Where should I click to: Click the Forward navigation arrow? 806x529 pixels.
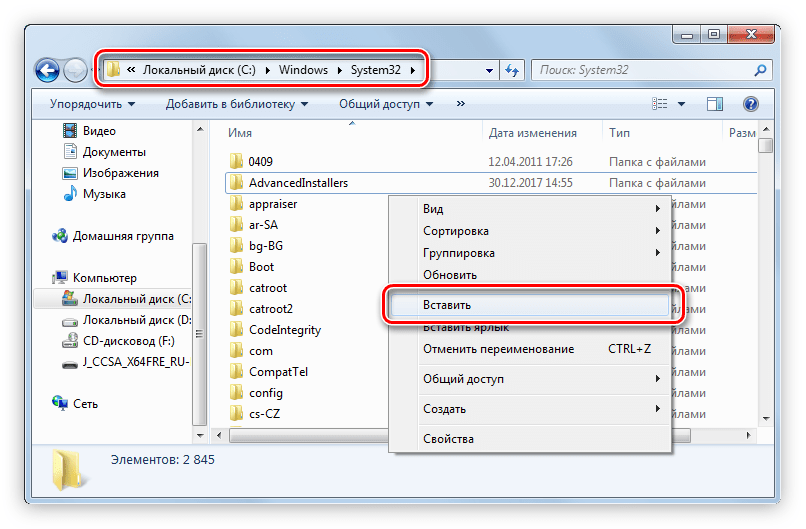[75, 70]
